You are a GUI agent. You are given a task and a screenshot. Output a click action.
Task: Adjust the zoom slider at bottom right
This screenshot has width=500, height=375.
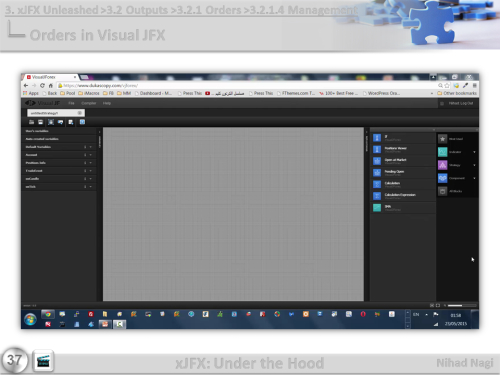[462, 305]
